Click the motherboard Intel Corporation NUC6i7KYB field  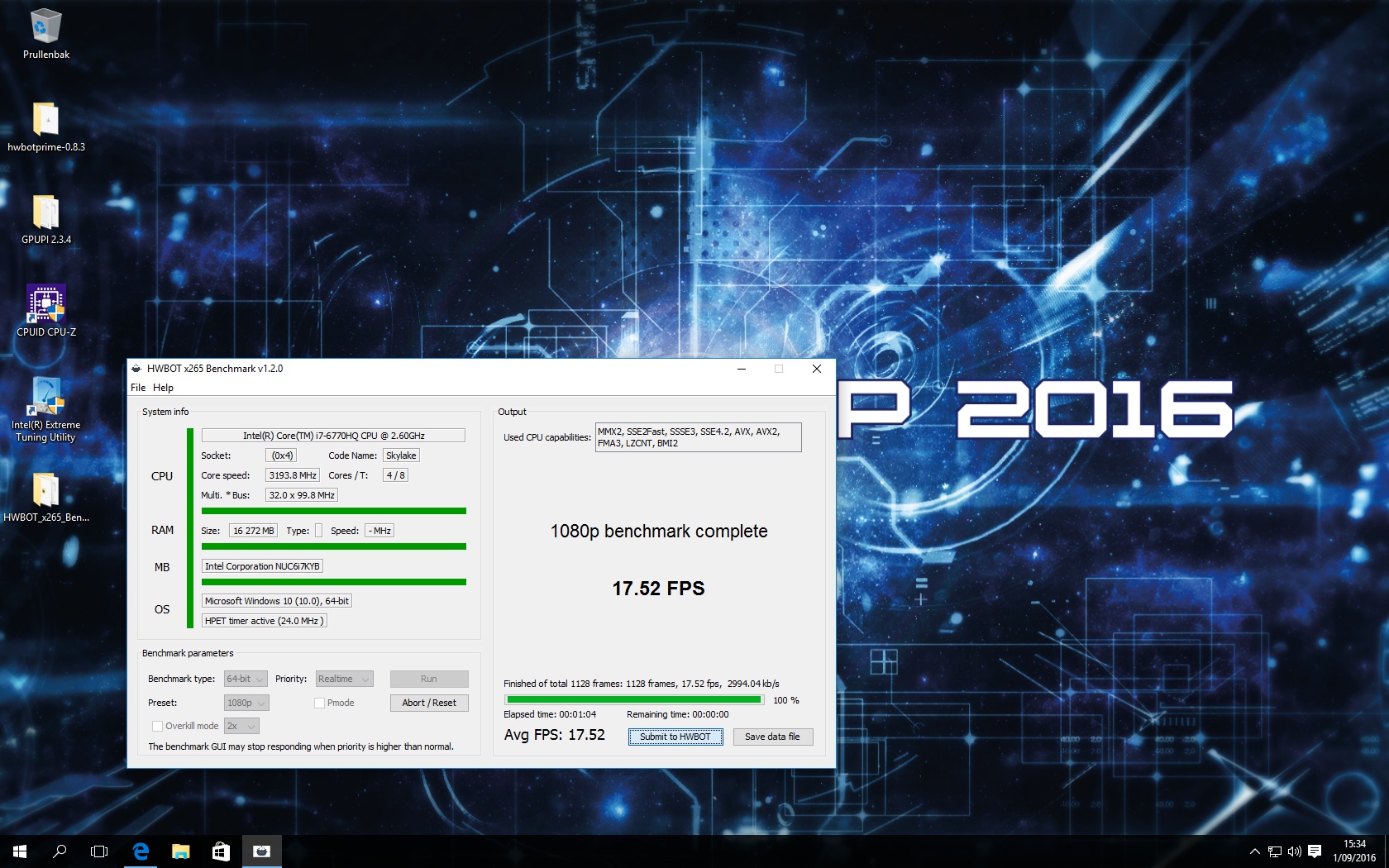262,566
